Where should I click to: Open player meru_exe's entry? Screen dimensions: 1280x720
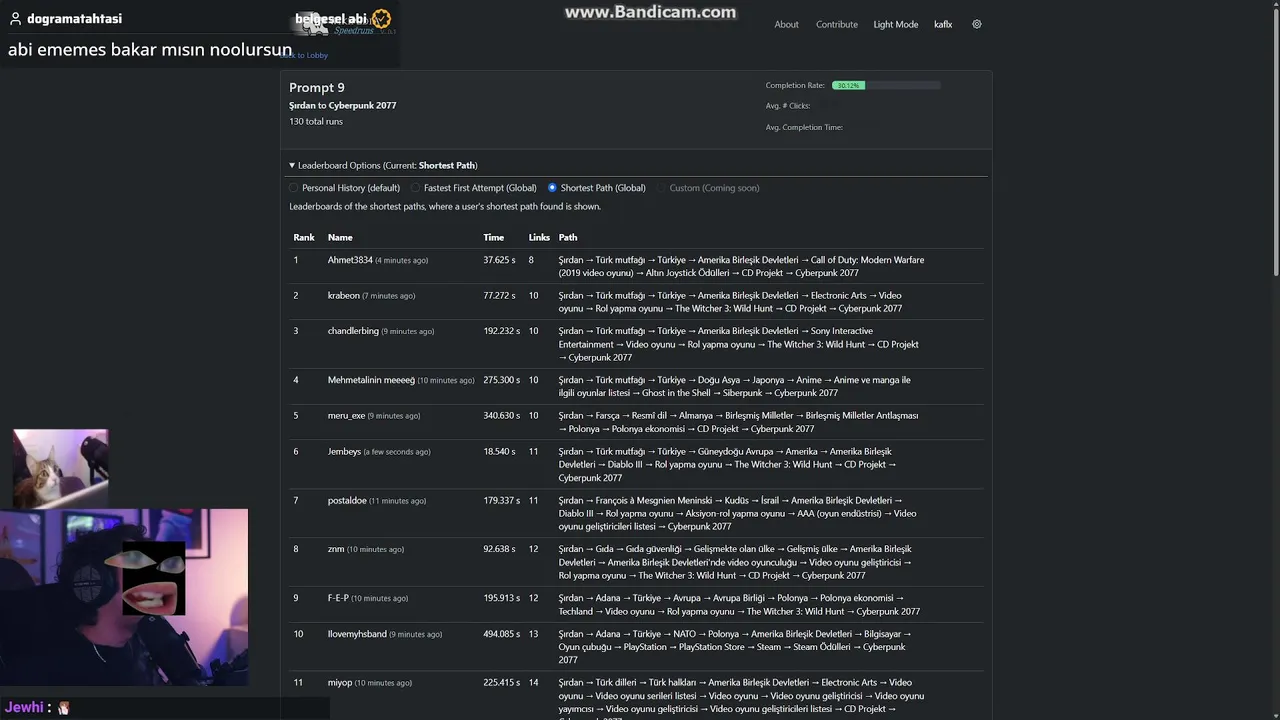pos(346,416)
